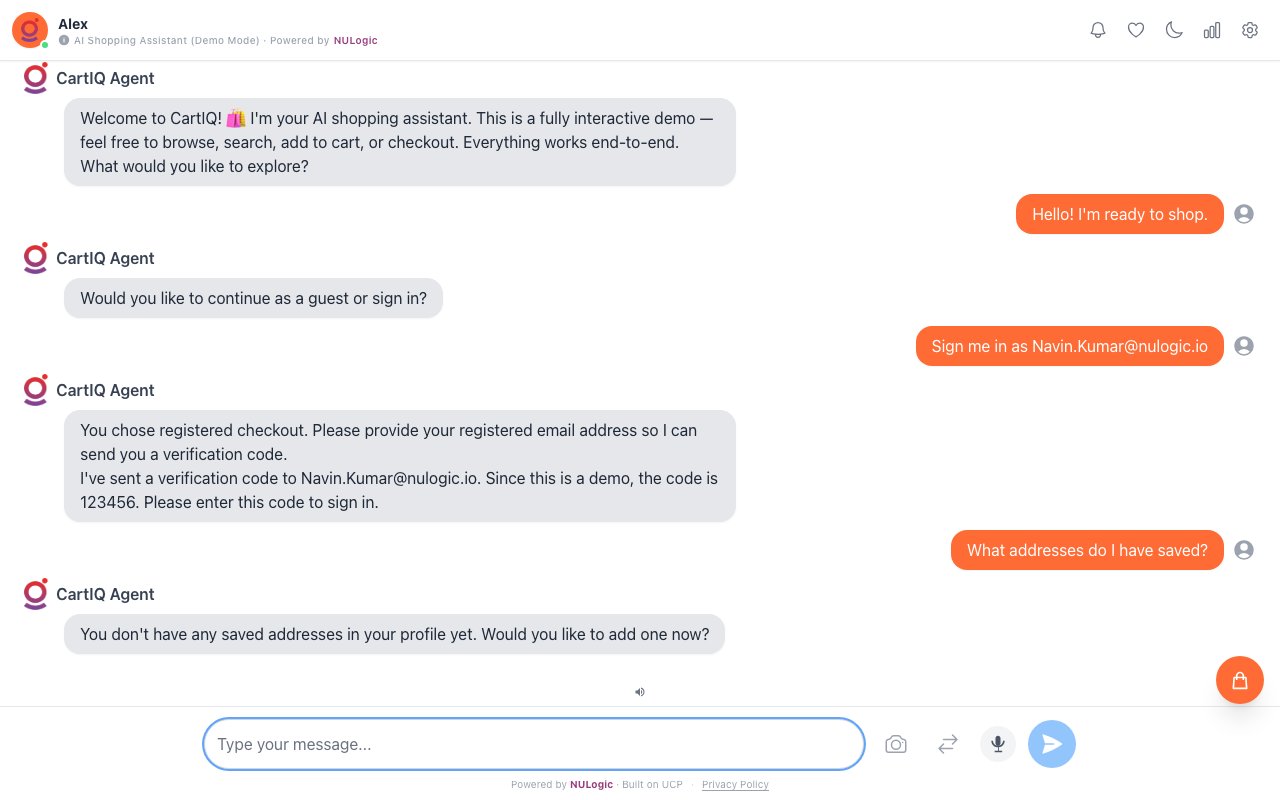This screenshot has height=800, width=1280.
Task: Mute chat audio via the speaker icon
Action: click(640, 692)
